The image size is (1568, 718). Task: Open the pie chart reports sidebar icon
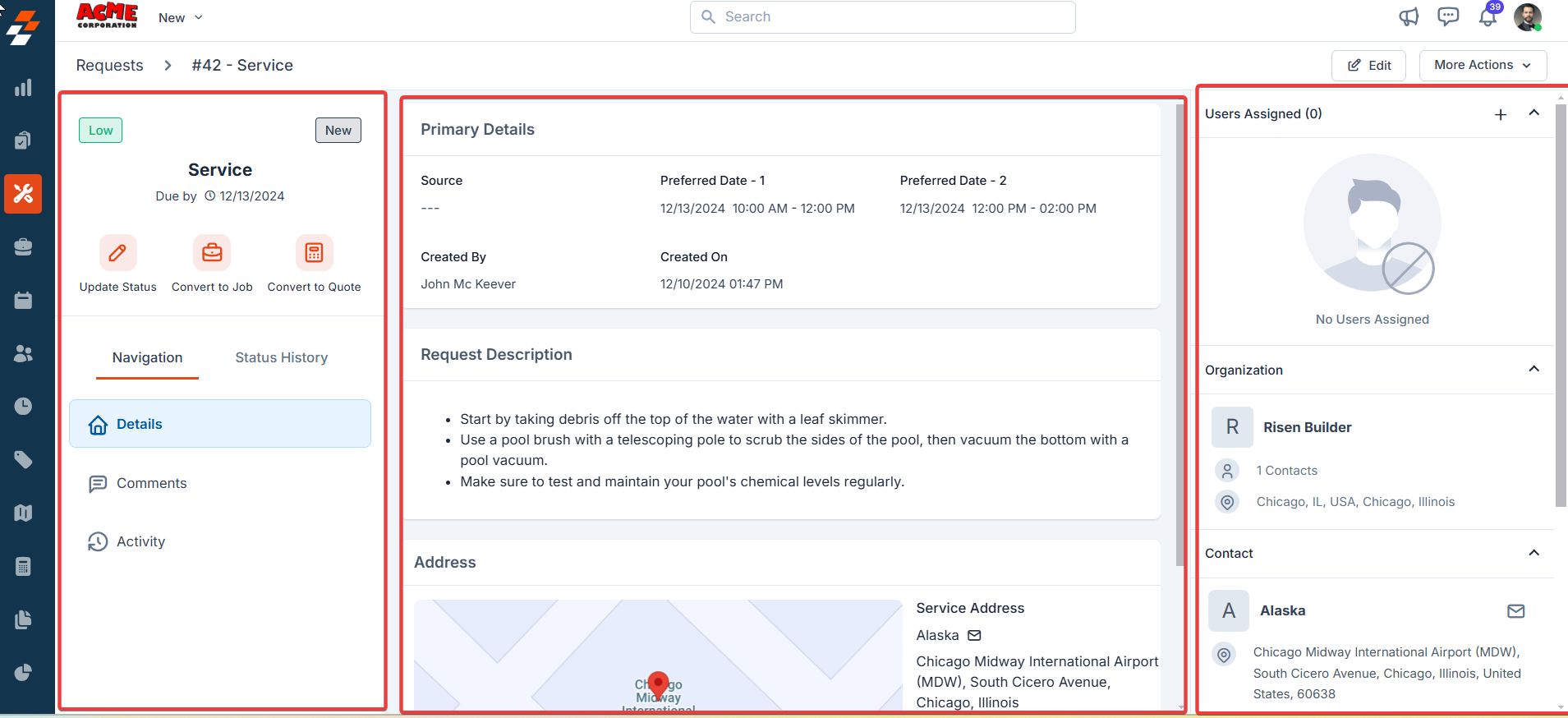(x=23, y=672)
